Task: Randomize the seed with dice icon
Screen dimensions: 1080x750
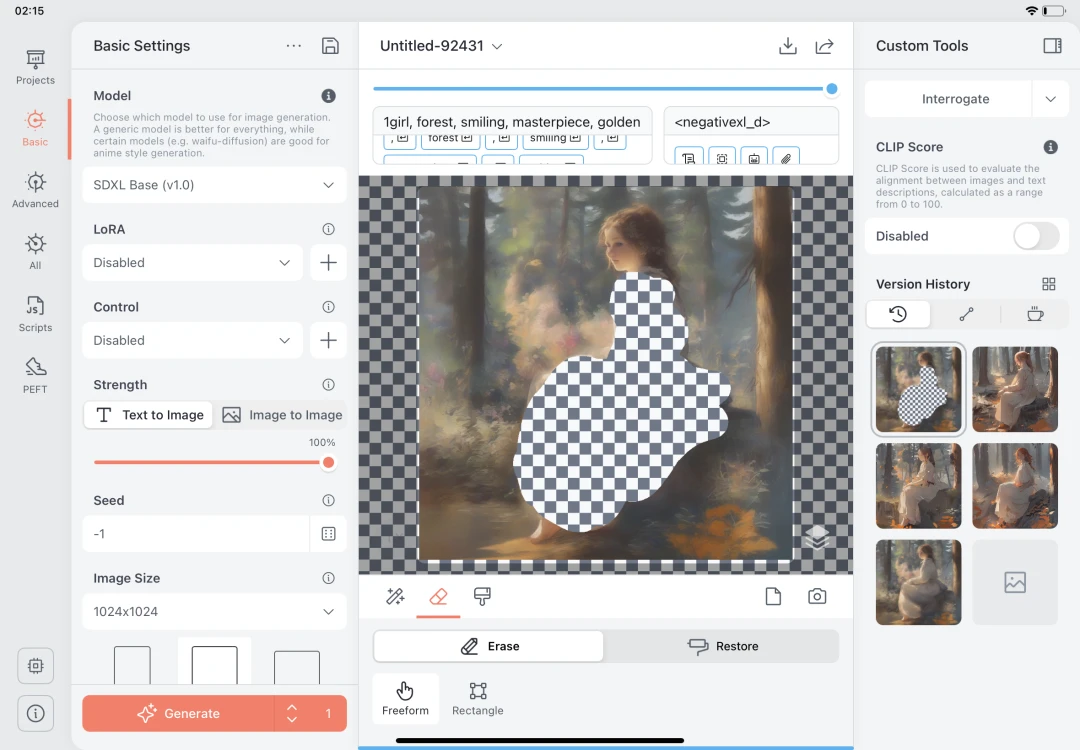Action: pos(328,534)
